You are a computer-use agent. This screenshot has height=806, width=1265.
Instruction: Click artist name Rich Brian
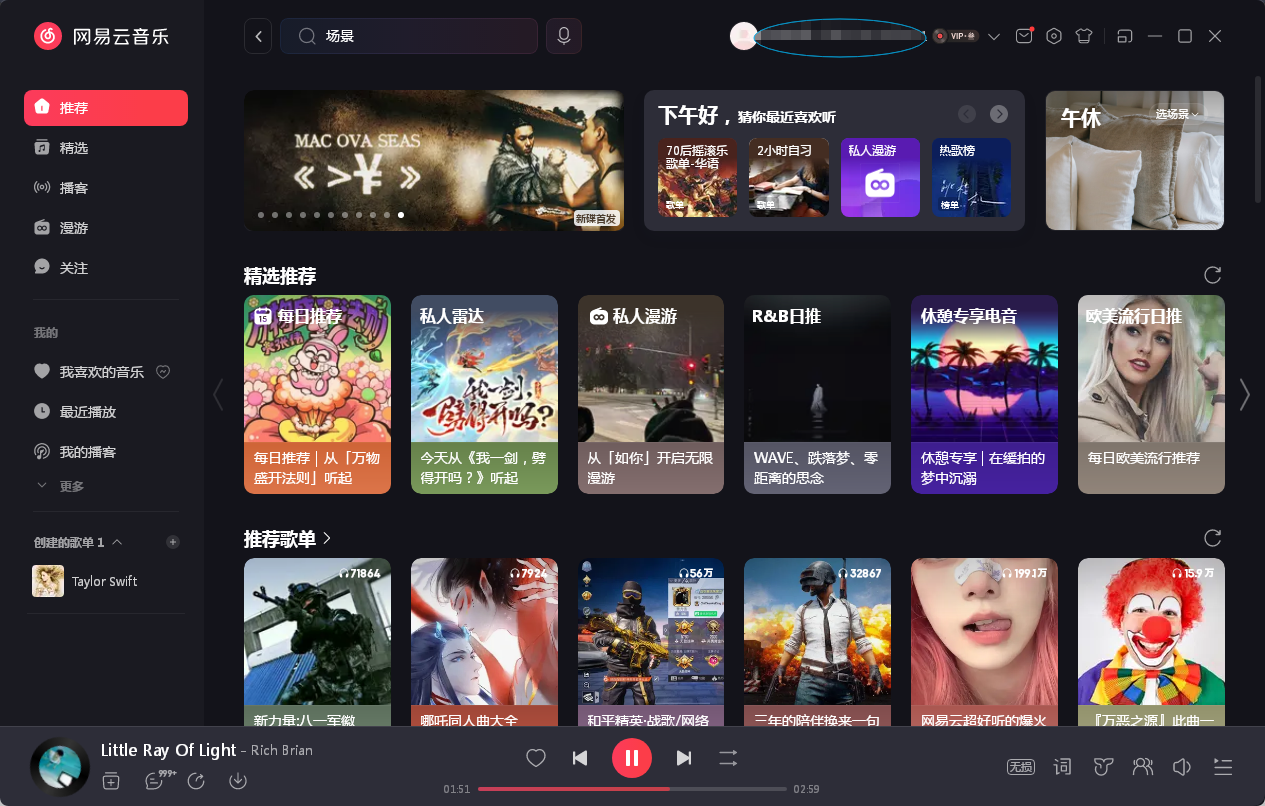coord(281,750)
